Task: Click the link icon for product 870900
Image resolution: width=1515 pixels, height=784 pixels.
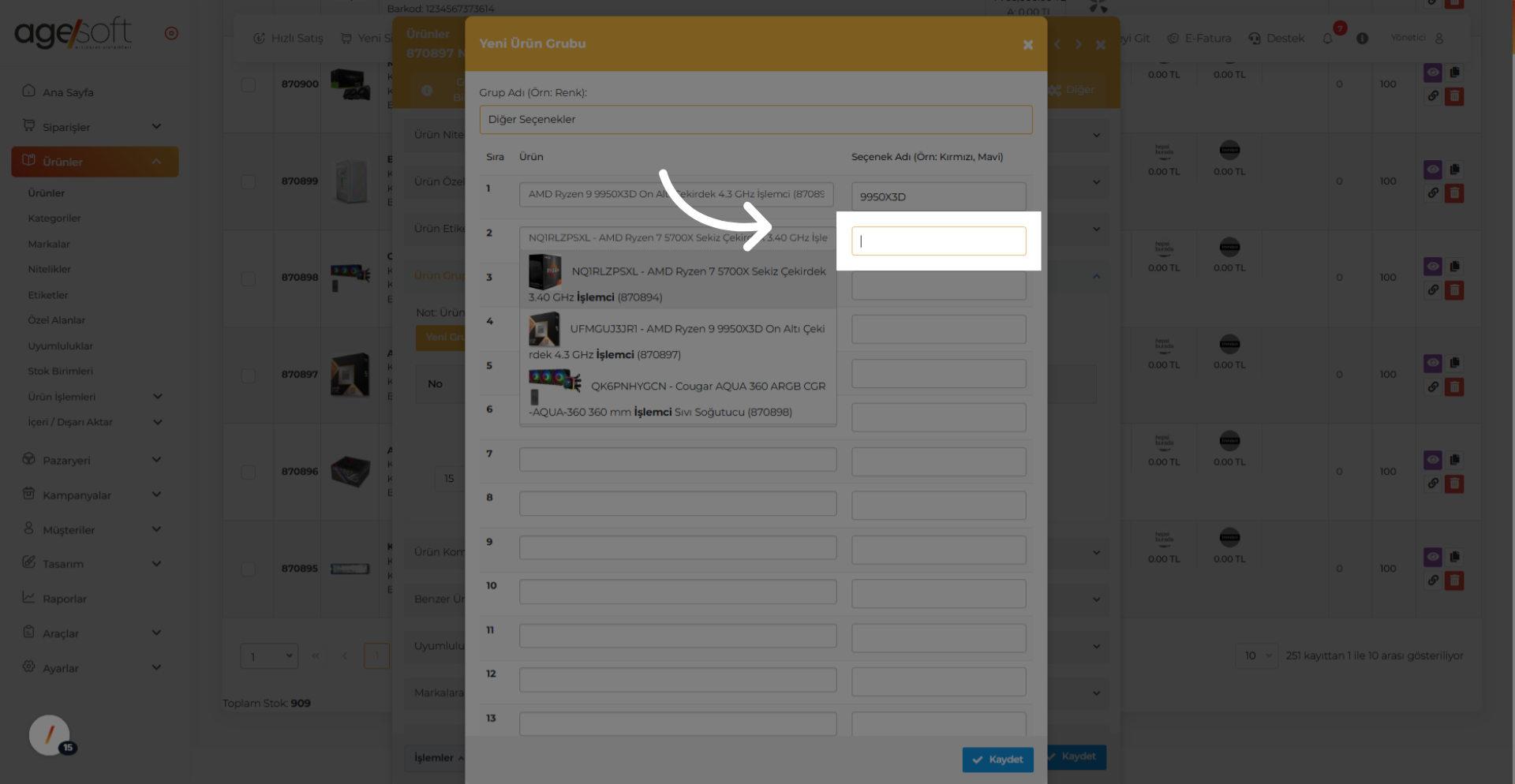Action: point(1433,96)
